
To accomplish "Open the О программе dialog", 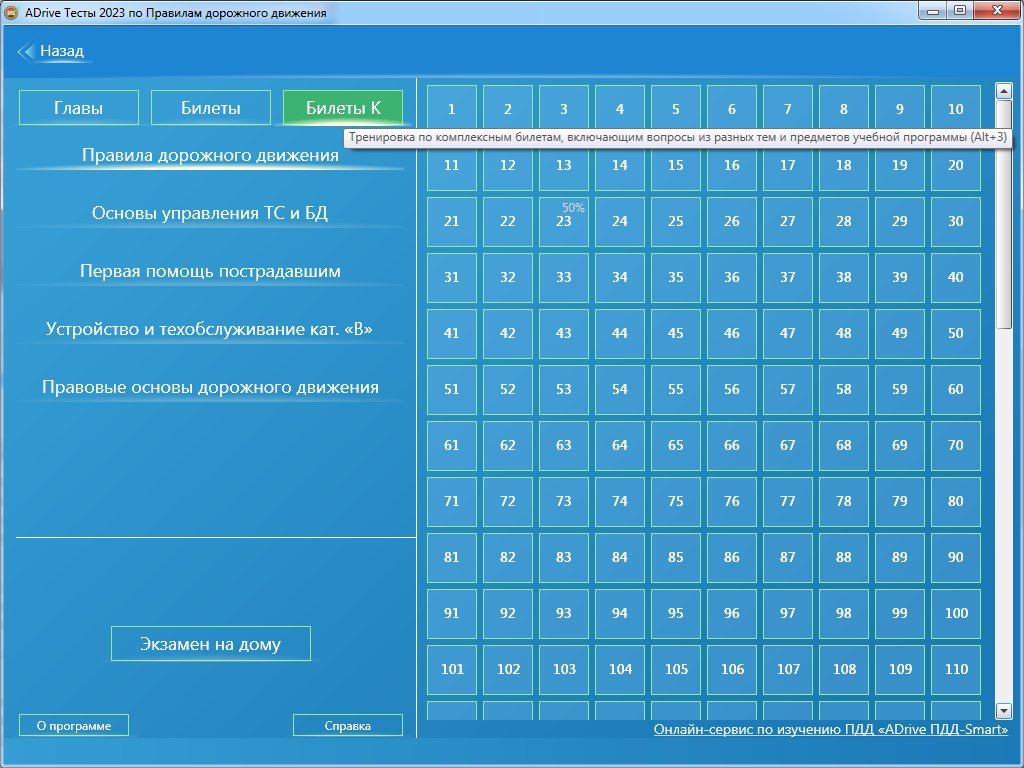I will (74, 726).
